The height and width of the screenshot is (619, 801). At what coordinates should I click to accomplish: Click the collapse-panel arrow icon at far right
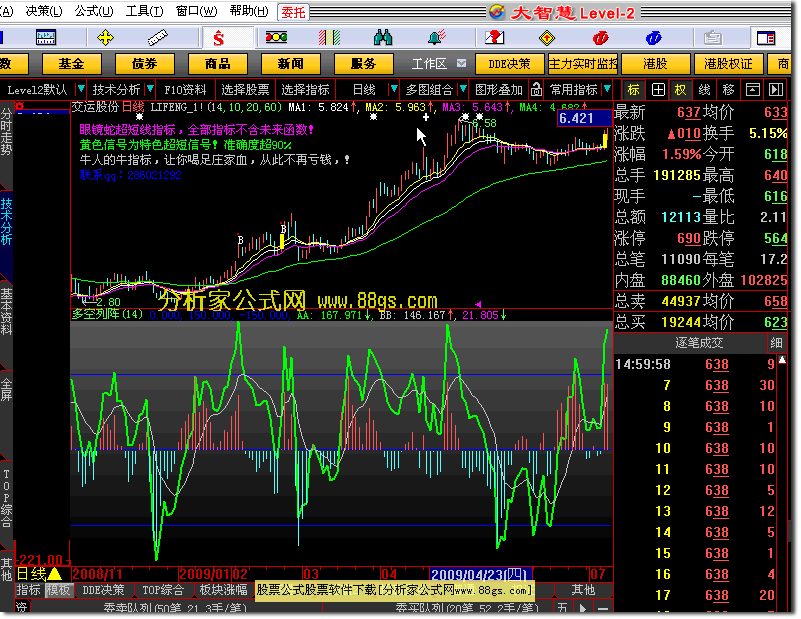(x=776, y=90)
